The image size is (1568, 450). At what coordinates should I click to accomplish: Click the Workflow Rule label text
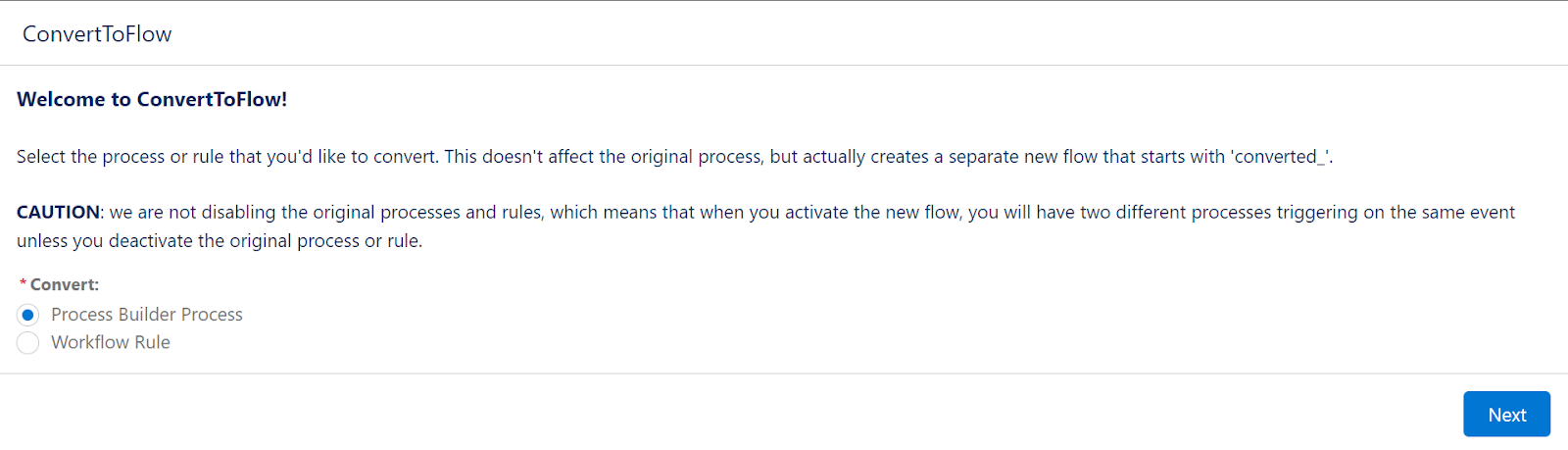111,342
